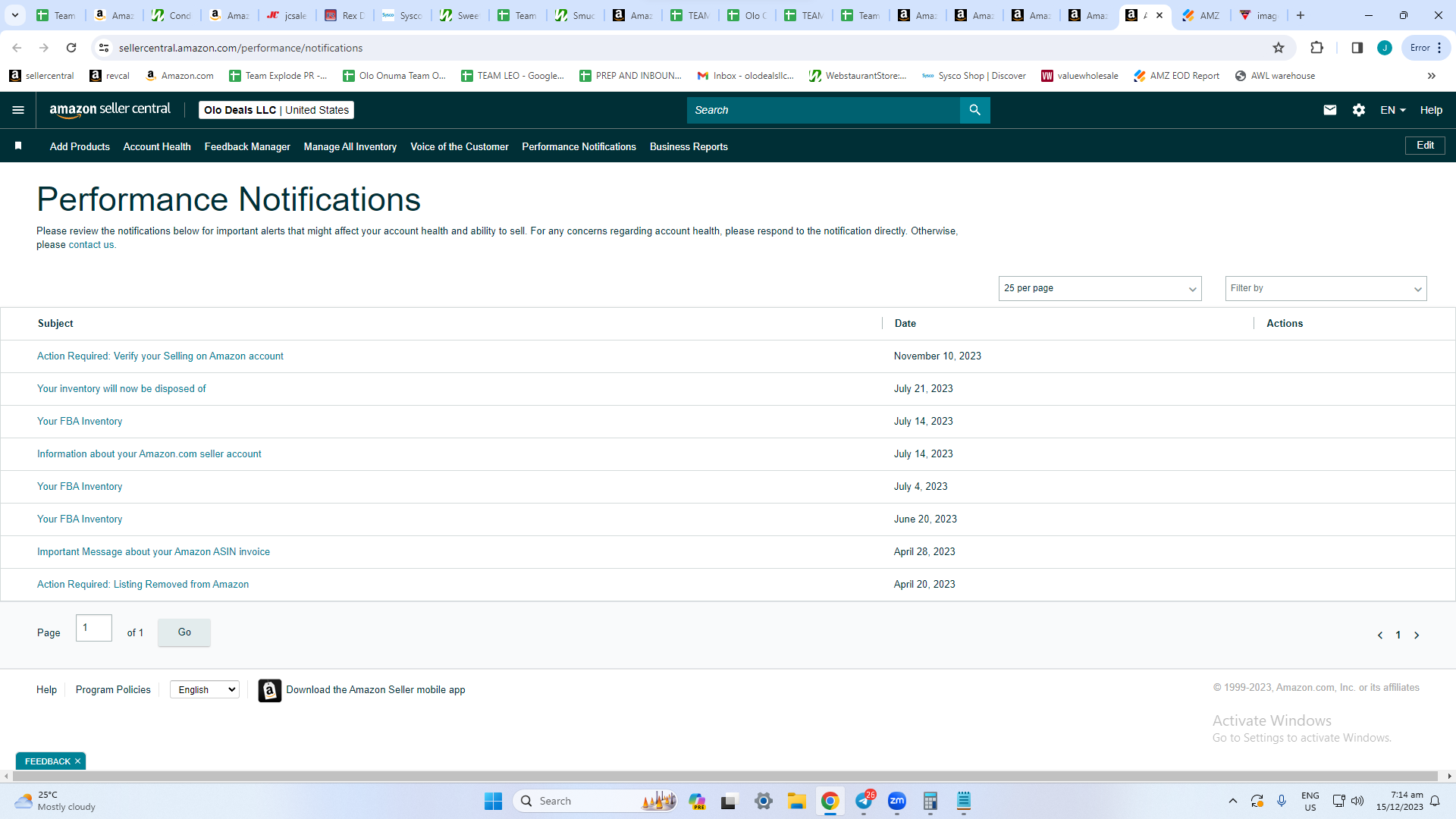Go to Account Health
The width and height of the screenshot is (1456, 819).
pyautogui.click(x=157, y=146)
